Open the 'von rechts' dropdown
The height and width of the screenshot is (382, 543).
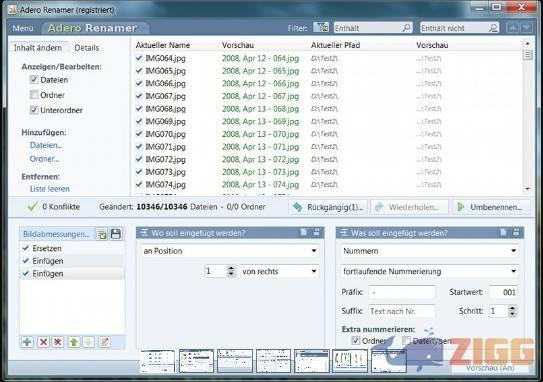(x=279, y=271)
